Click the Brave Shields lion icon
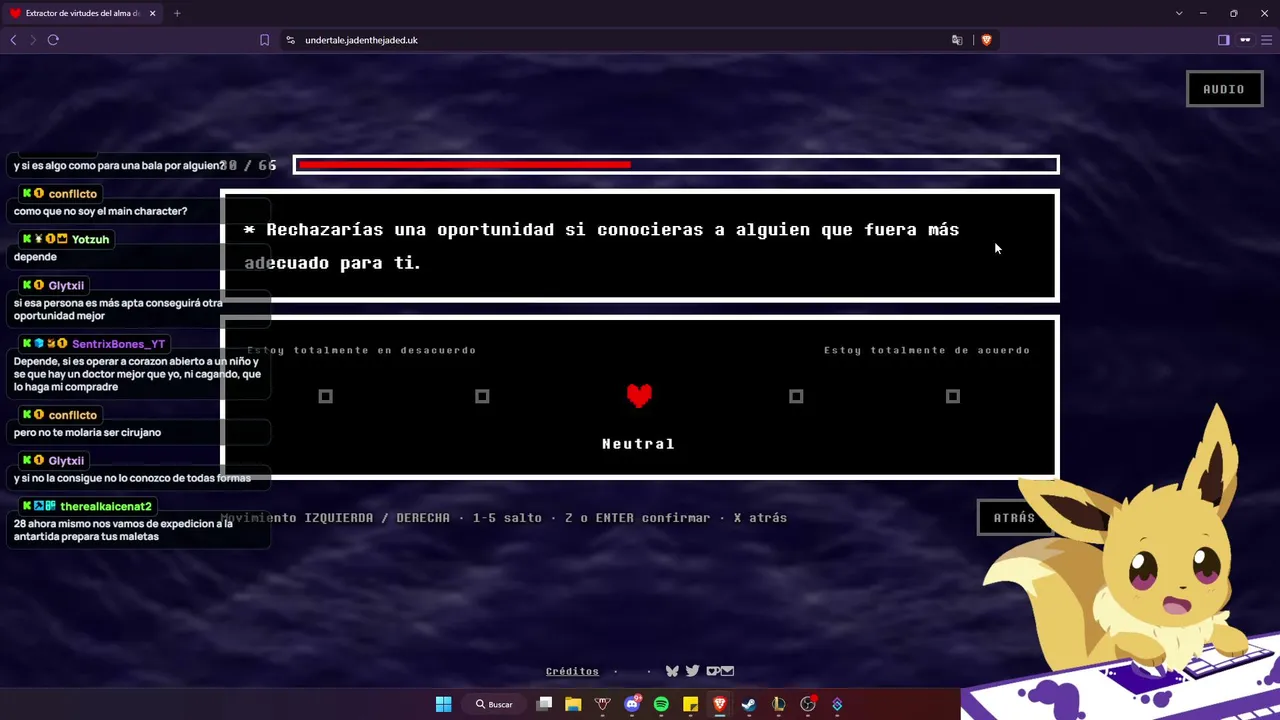Screen dimensions: 1280x720 (x=986, y=40)
